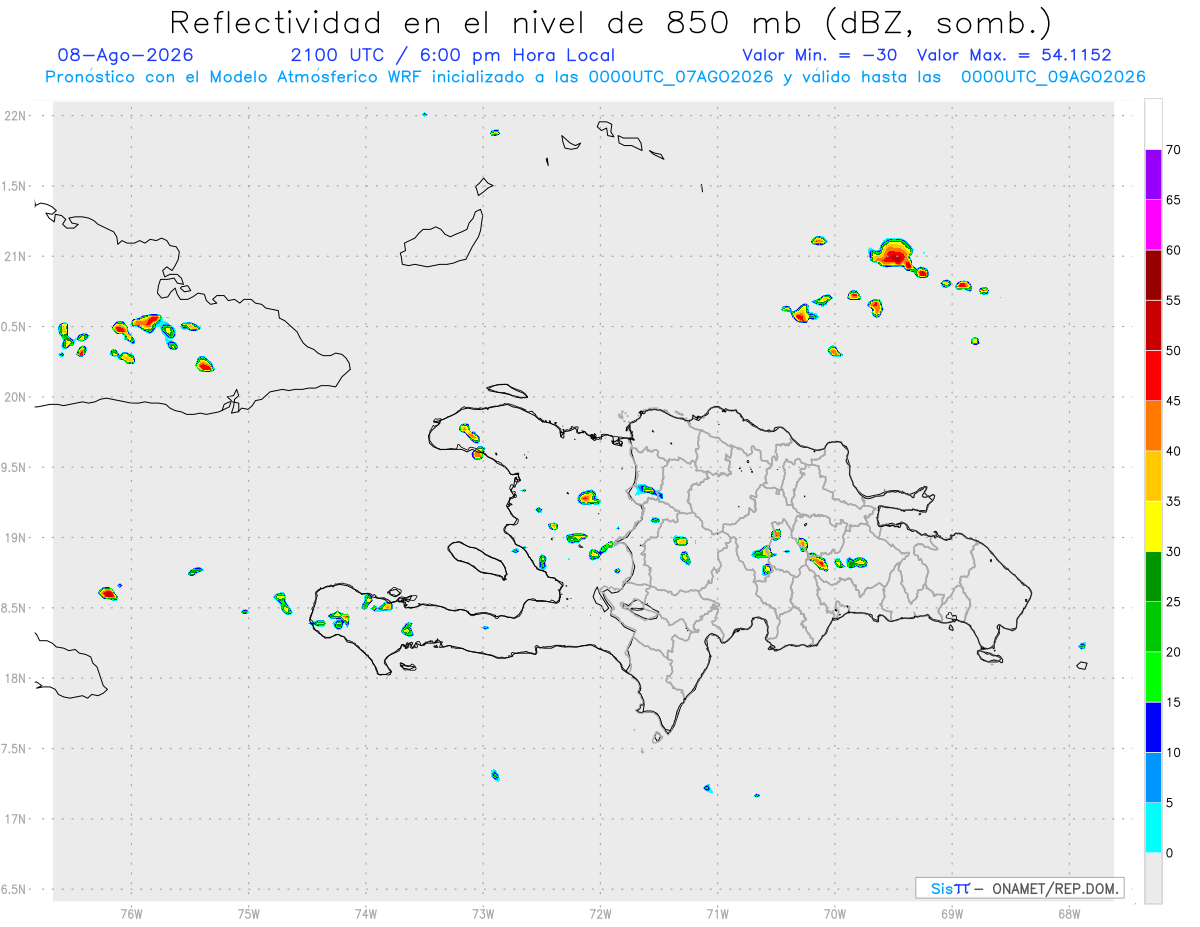The width and height of the screenshot is (1200, 927).
Task: Click the 'SisTT' logo in the credit box
Action: pos(949,888)
